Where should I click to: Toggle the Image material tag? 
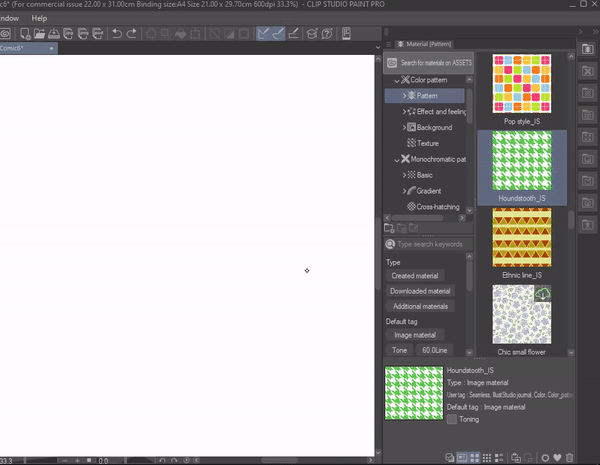pyautogui.click(x=415, y=335)
